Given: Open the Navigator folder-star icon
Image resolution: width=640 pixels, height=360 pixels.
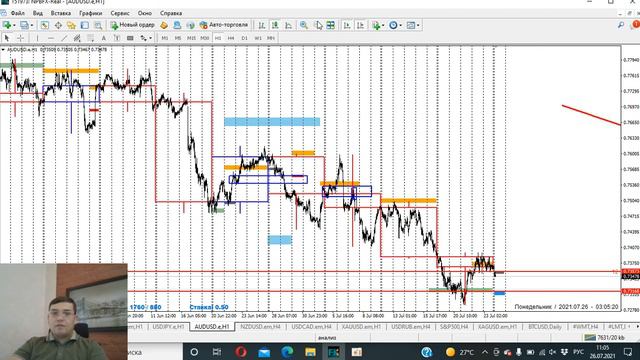Looking at the screenshot, I should [x=71, y=25].
